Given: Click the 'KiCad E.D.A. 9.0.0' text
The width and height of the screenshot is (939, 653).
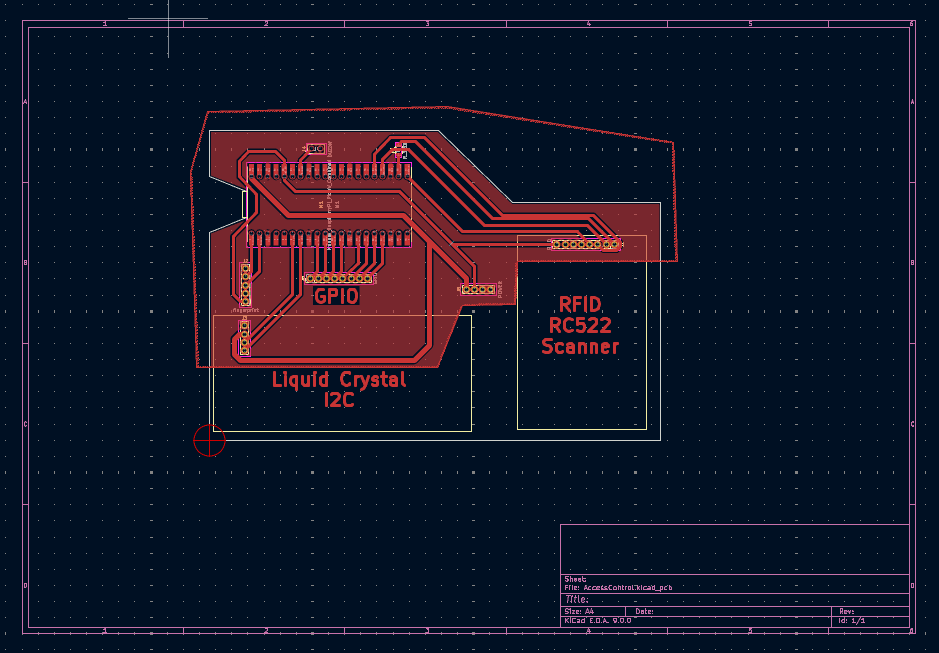Looking at the screenshot, I should click(598, 621).
